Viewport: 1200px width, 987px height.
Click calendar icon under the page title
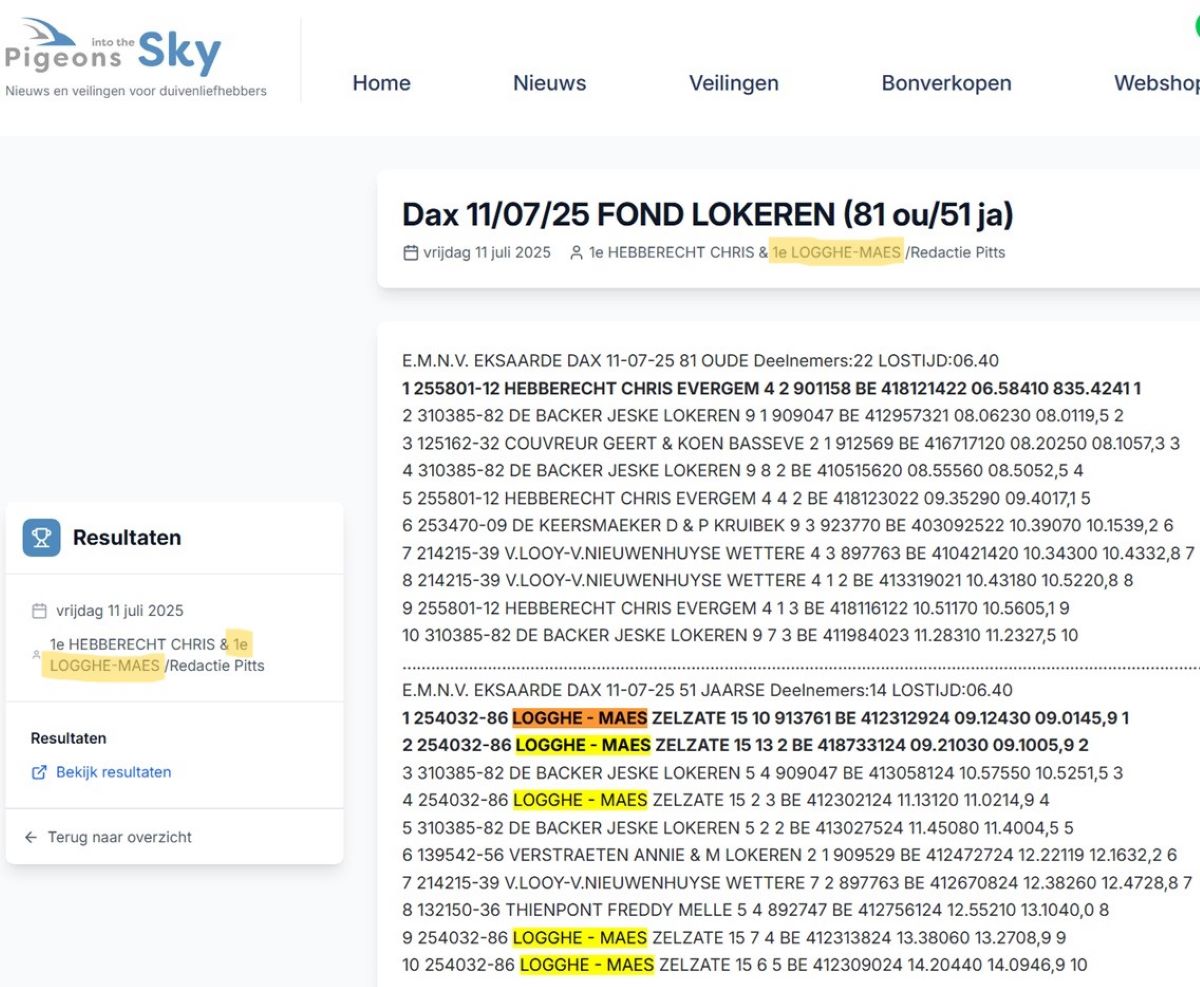tap(410, 253)
